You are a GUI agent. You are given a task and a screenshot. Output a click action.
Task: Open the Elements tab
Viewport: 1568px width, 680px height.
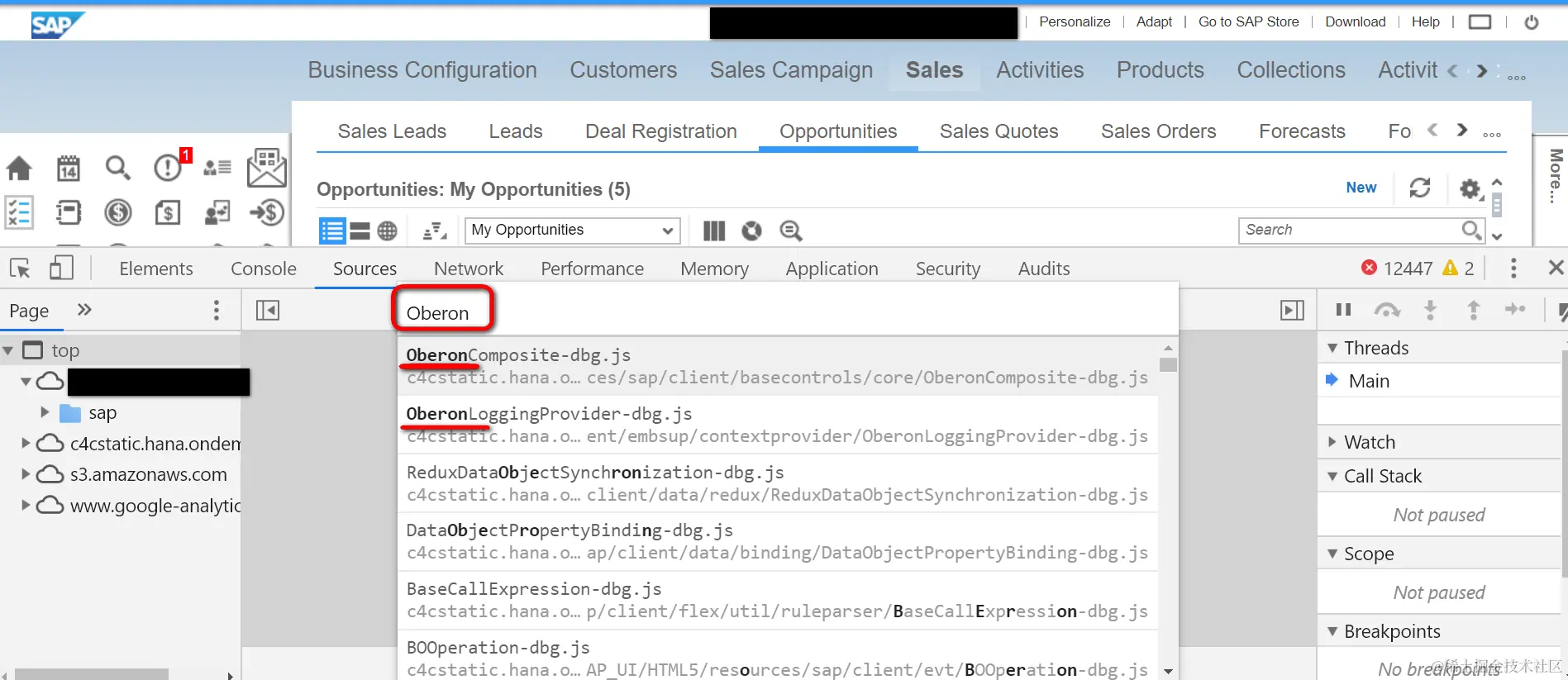point(155,269)
